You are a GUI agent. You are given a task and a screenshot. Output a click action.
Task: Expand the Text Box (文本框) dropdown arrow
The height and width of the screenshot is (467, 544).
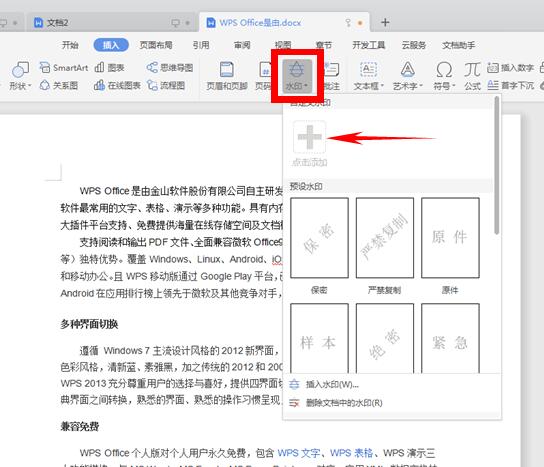pyautogui.click(x=382, y=86)
